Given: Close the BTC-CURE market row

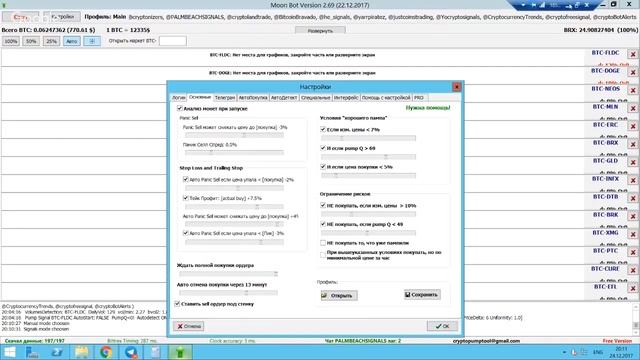Looking at the screenshot, I should point(633,270).
